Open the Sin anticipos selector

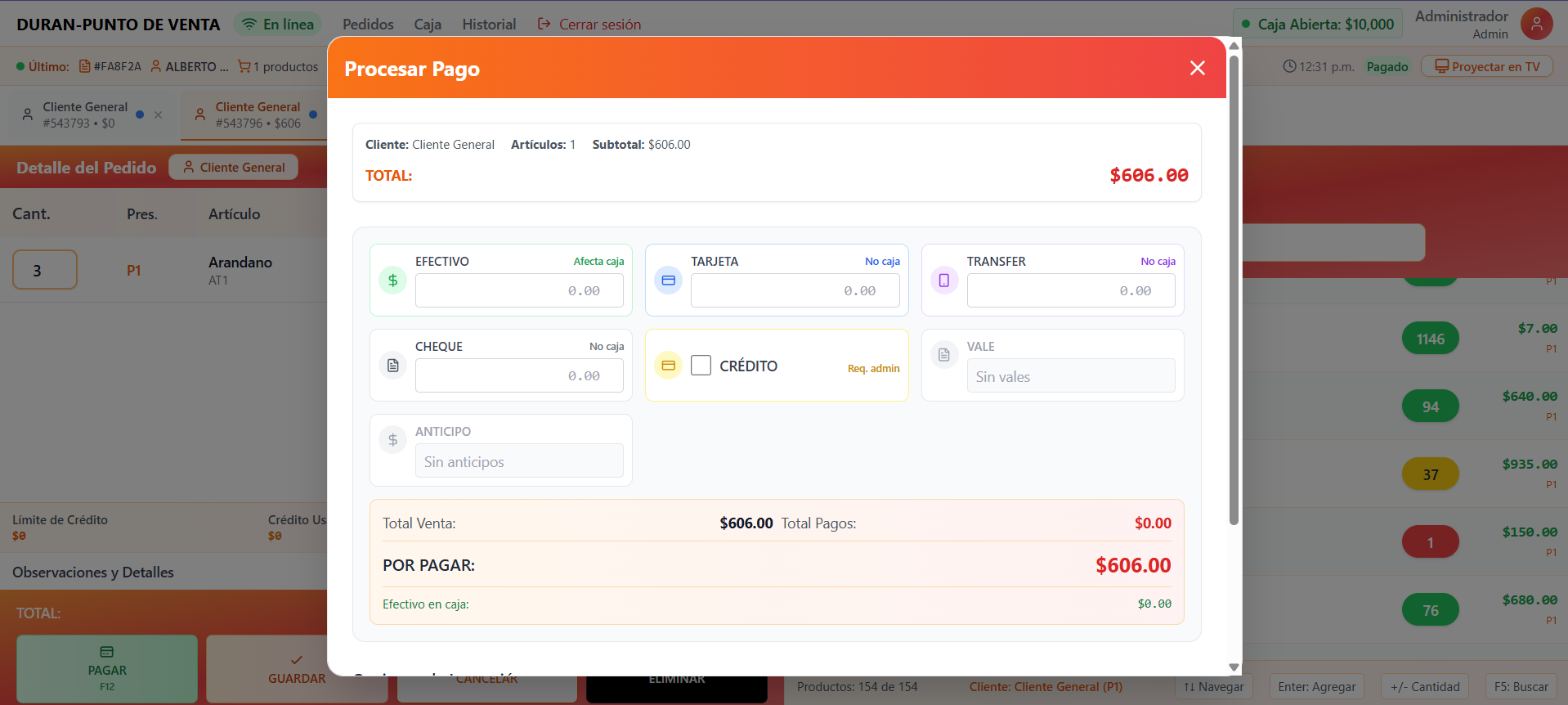click(519, 461)
